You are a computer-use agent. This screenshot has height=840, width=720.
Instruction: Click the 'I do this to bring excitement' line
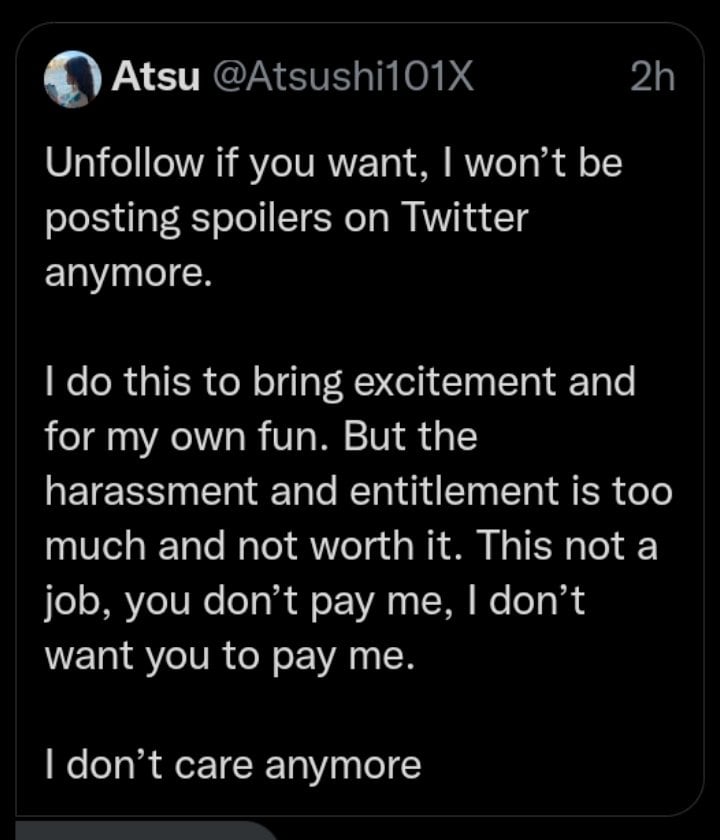(x=340, y=382)
